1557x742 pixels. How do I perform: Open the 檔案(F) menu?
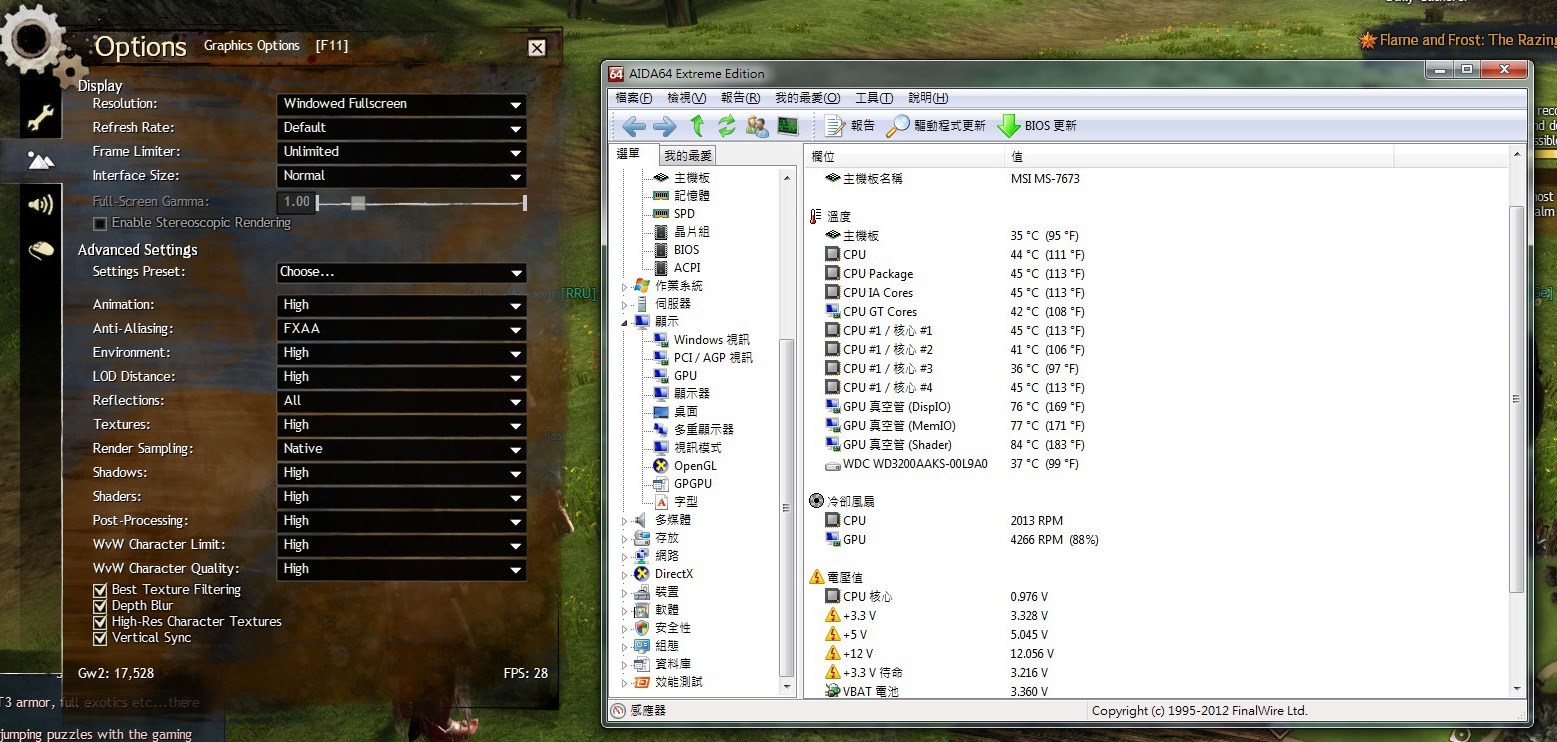click(634, 98)
